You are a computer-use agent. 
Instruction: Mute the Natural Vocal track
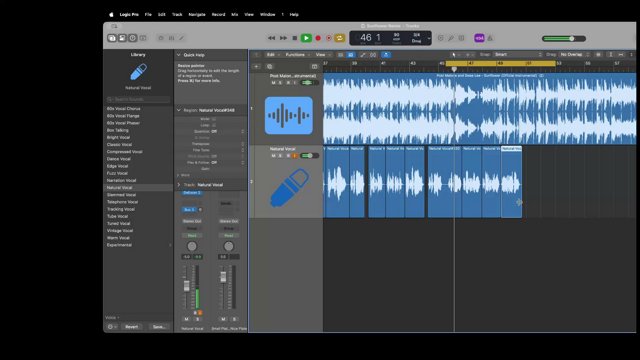pyautogui.click(x=273, y=156)
